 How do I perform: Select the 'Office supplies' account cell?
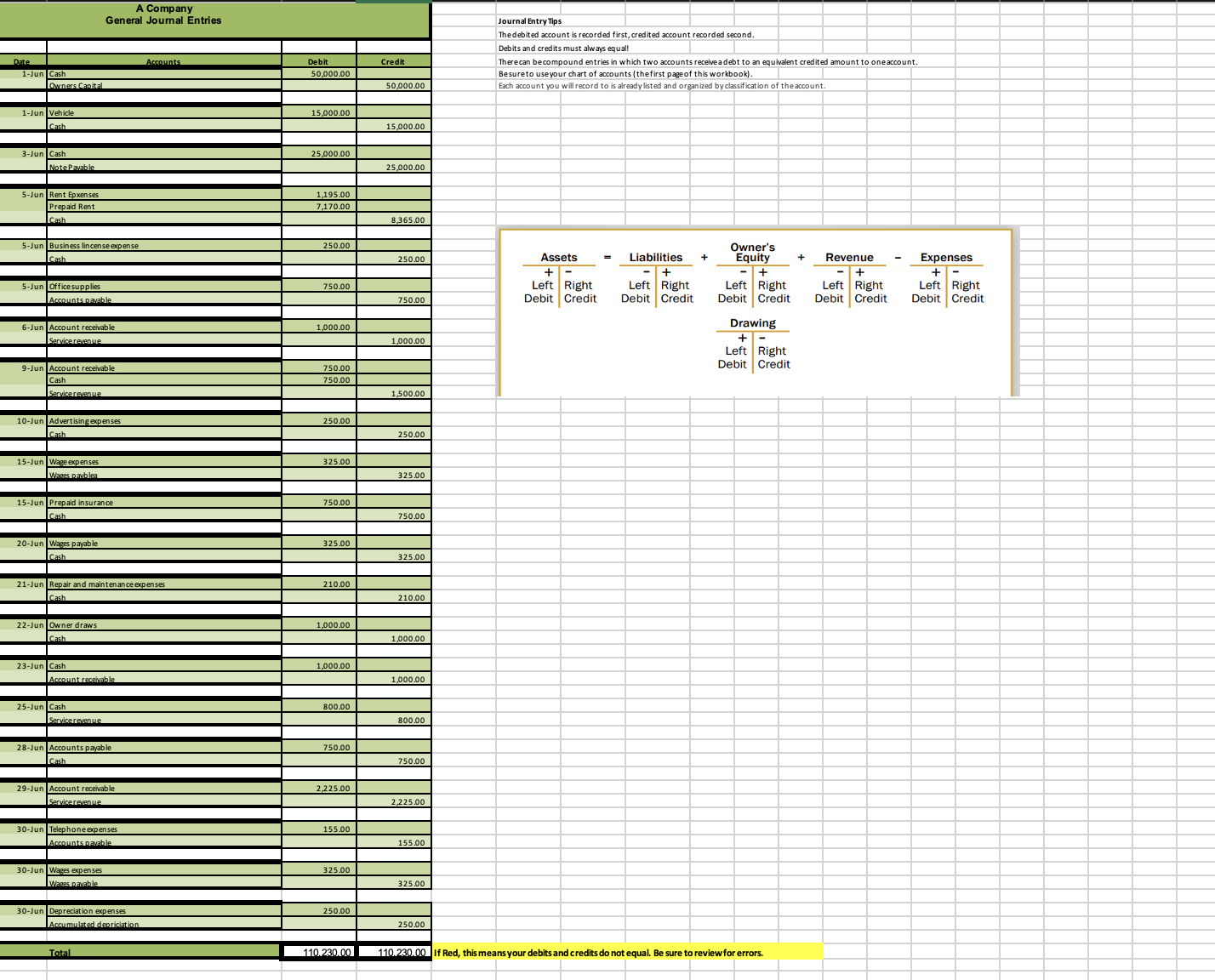[x=163, y=287]
